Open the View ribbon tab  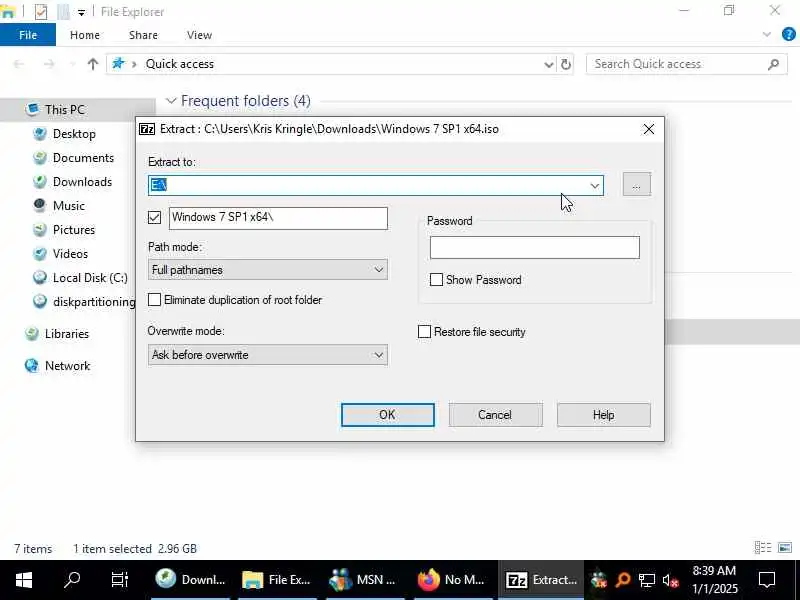pyautogui.click(x=199, y=35)
